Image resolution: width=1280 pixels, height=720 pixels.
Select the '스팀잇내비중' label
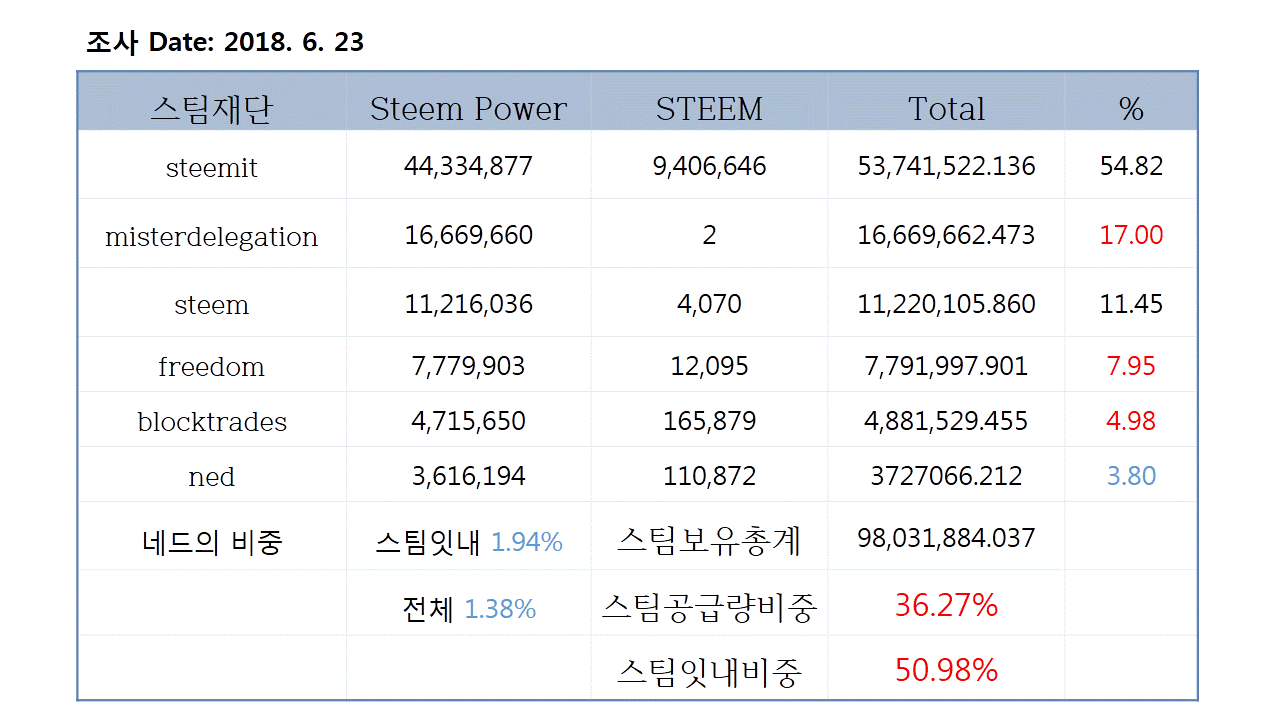click(709, 672)
